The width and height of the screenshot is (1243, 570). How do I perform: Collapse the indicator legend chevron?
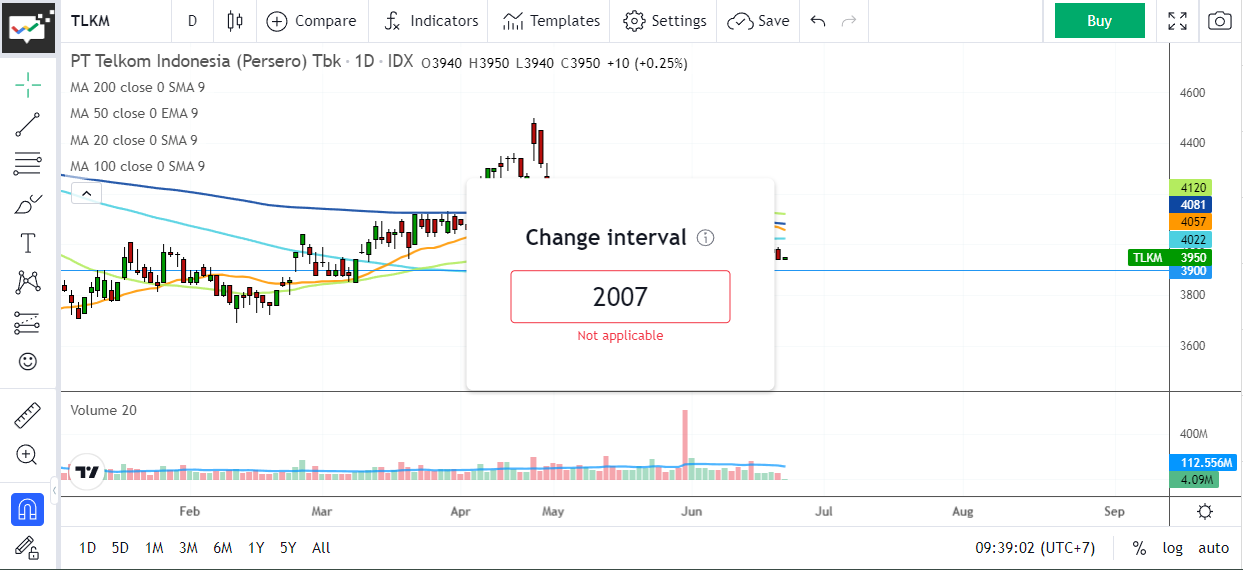86,193
